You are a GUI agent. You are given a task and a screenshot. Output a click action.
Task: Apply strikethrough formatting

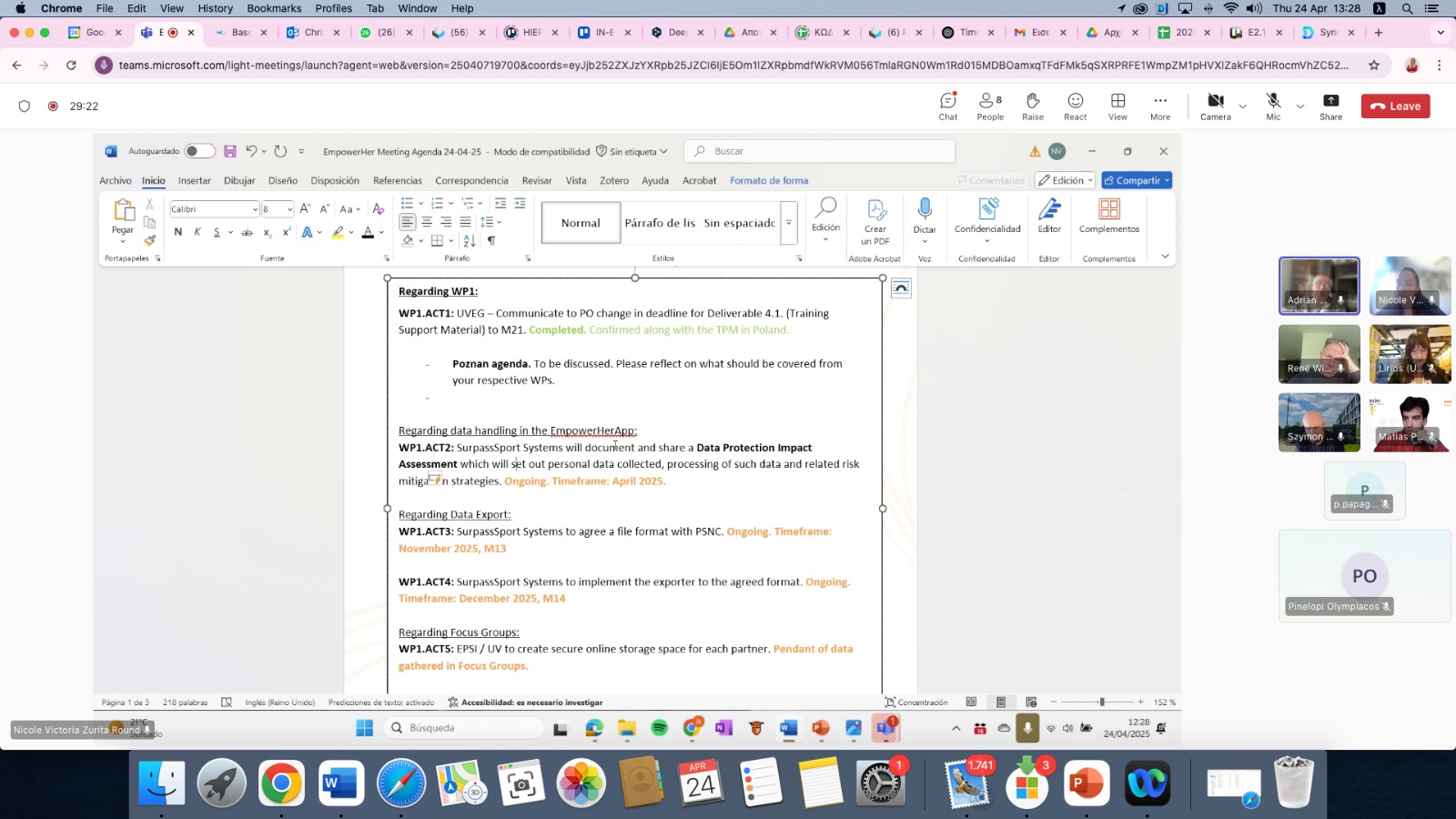tap(247, 232)
